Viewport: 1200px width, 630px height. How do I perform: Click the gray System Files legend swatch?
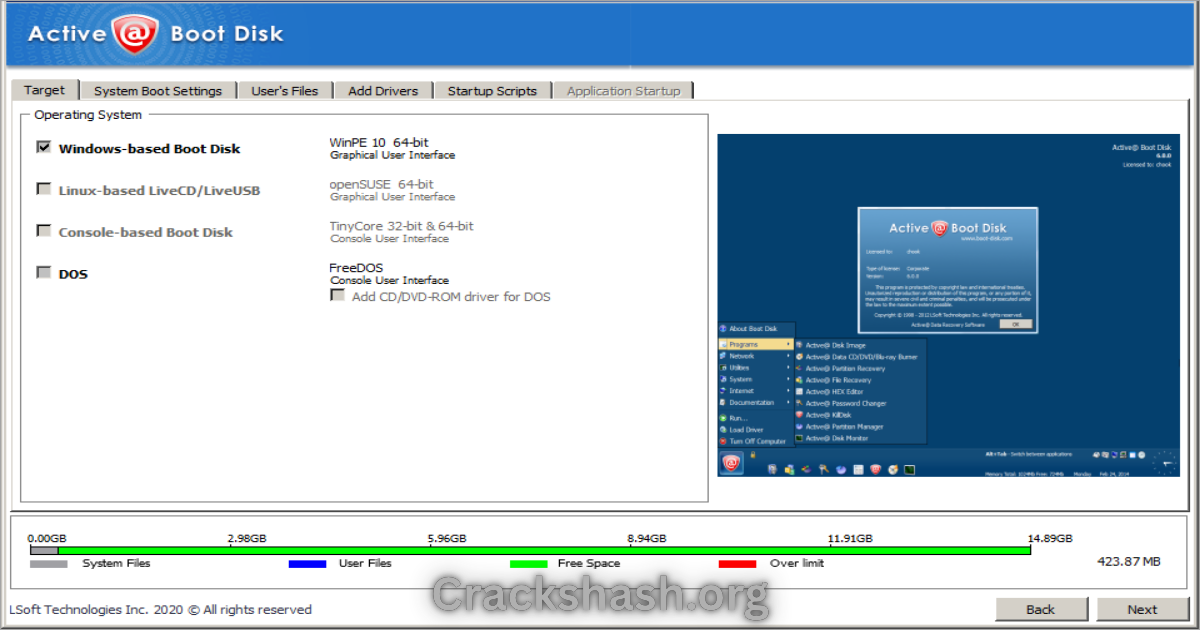(x=49, y=564)
